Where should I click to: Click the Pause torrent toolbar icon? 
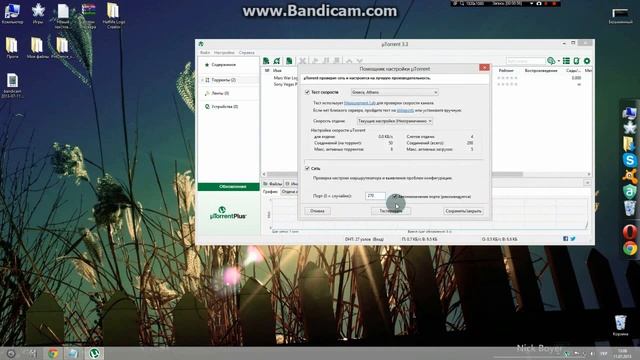click(x=326, y=61)
